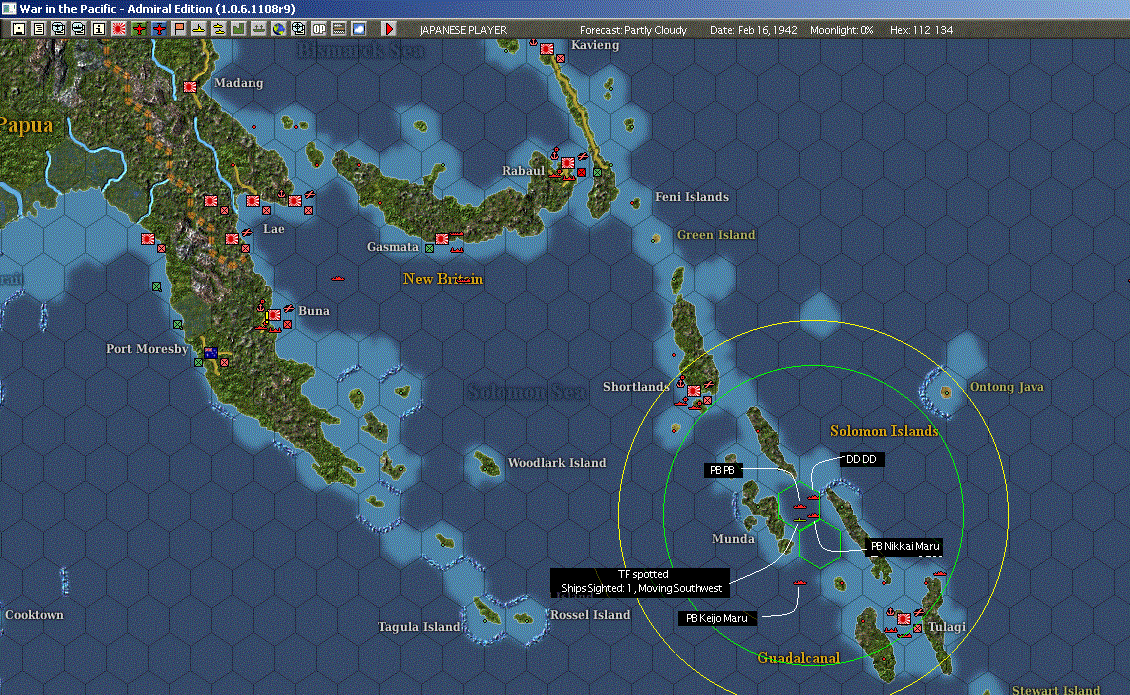Open the save game disk icon
This screenshot has width=1130, height=695.
[19, 29]
